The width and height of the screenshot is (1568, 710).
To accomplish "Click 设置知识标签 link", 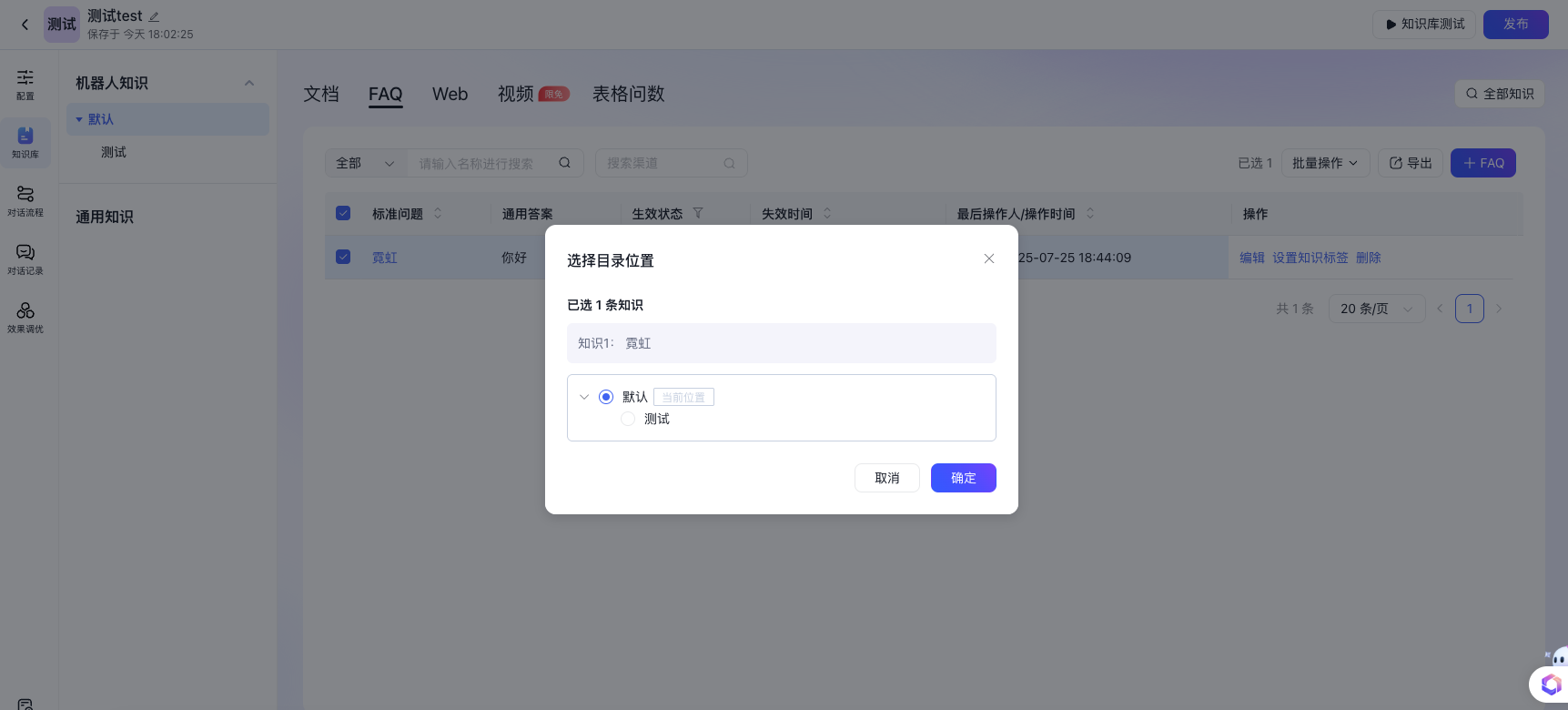I will 1310,258.
